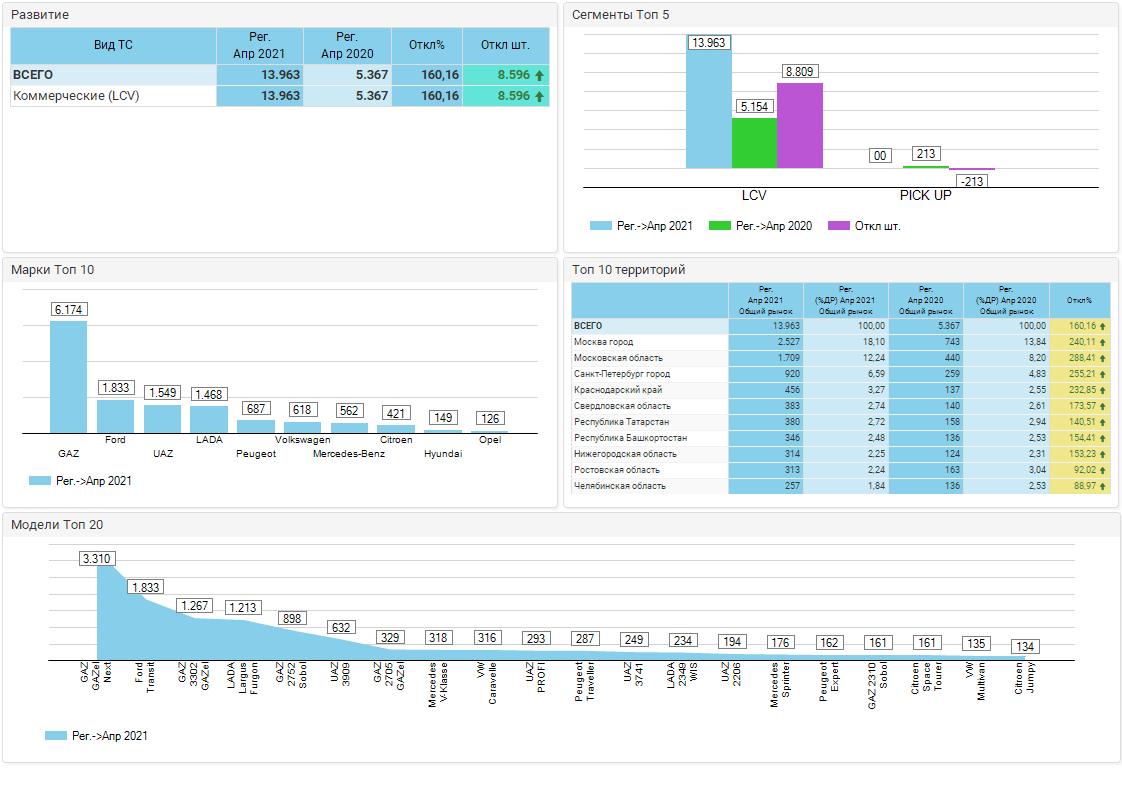Click the Ford bar labeled 1.833 in the brands chart
Viewport: 1122px width, 793px height.
115,416
